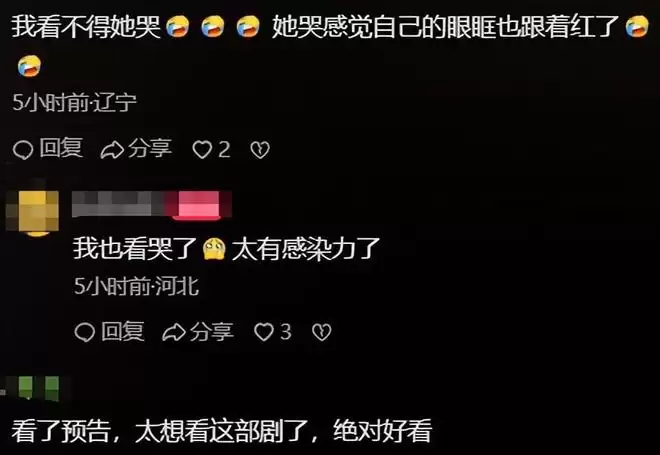The image size is (660, 455).
Task: Dislike the Hebei comment with broken heart
Action: (x=322, y=333)
